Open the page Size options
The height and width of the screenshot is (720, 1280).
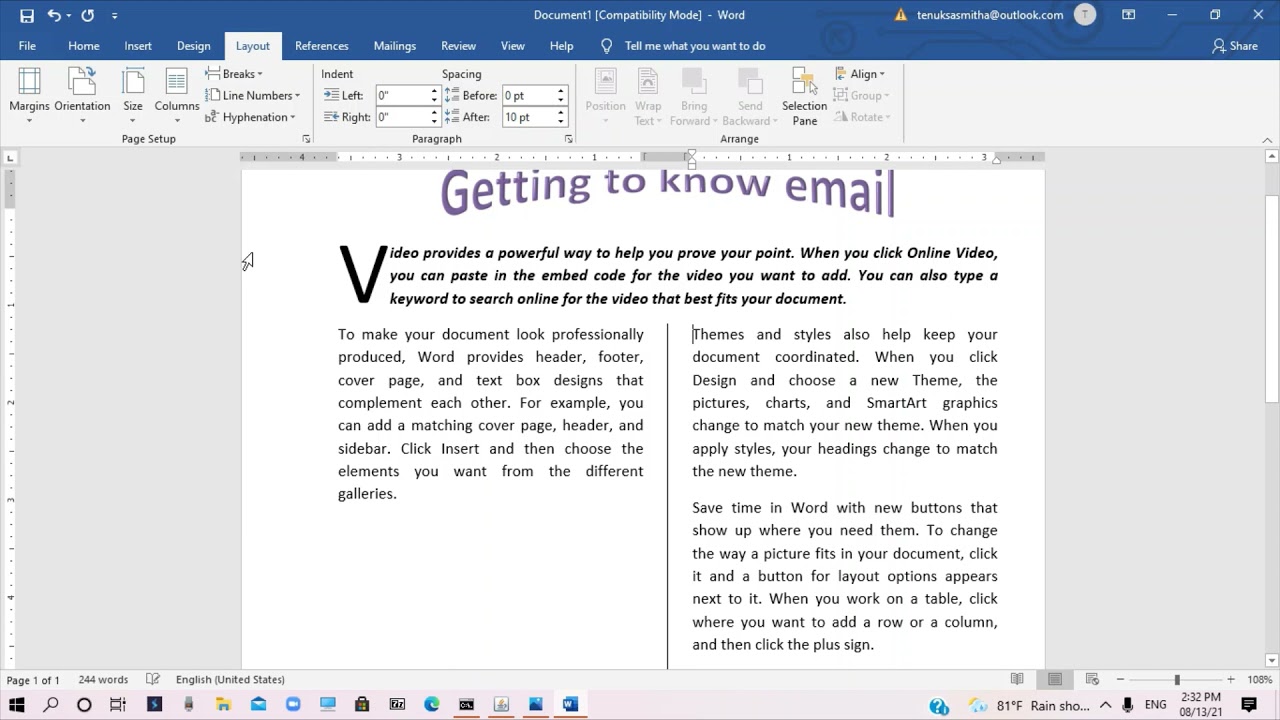coord(133,97)
